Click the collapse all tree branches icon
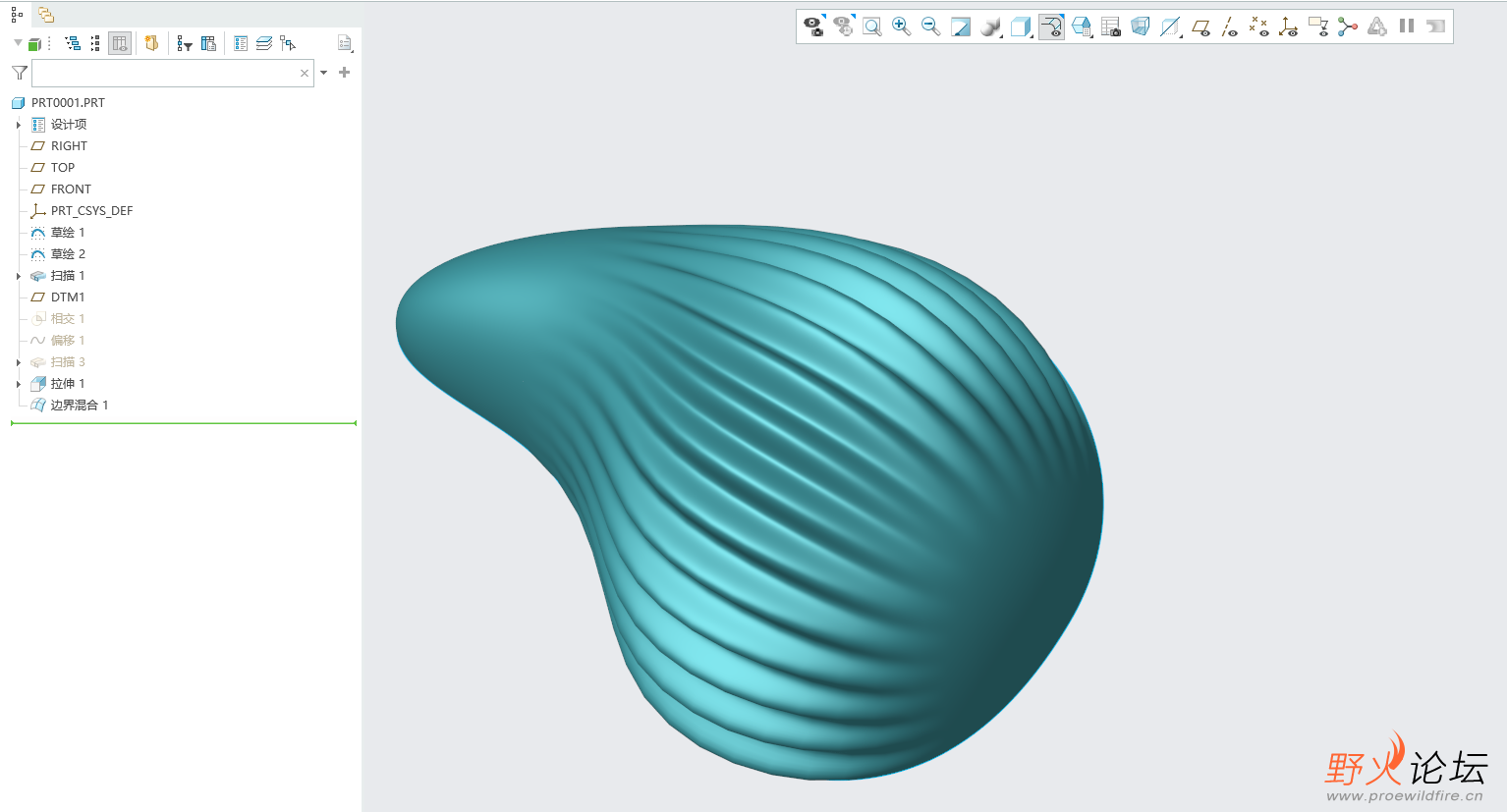 point(95,43)
